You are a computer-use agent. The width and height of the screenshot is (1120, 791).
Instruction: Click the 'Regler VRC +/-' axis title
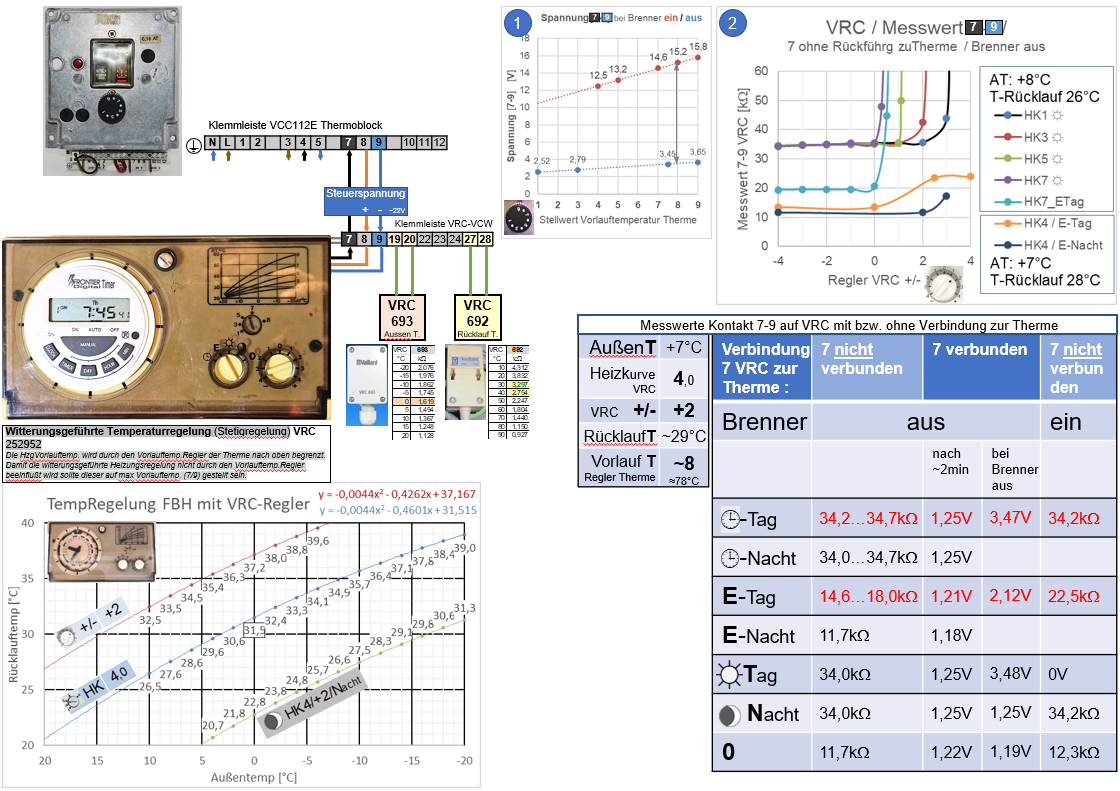tap(874, 280)
